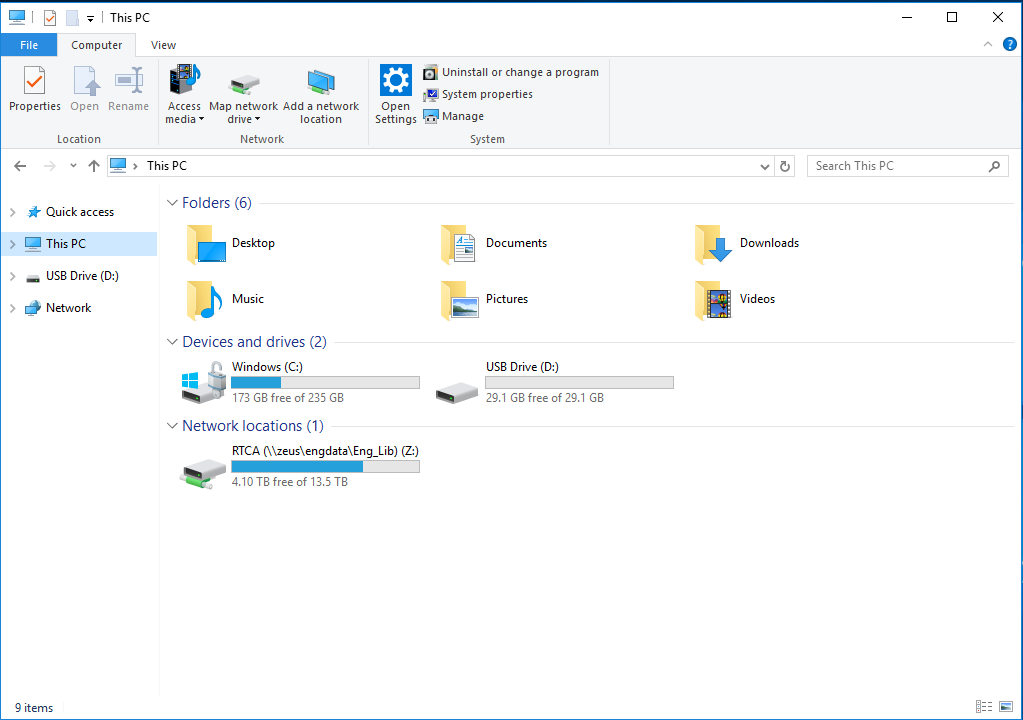Image resolution: width=1023 pixels, height=720 pixels.
Task: Click the This PC title bar system icon
Action: click(17, 18)
